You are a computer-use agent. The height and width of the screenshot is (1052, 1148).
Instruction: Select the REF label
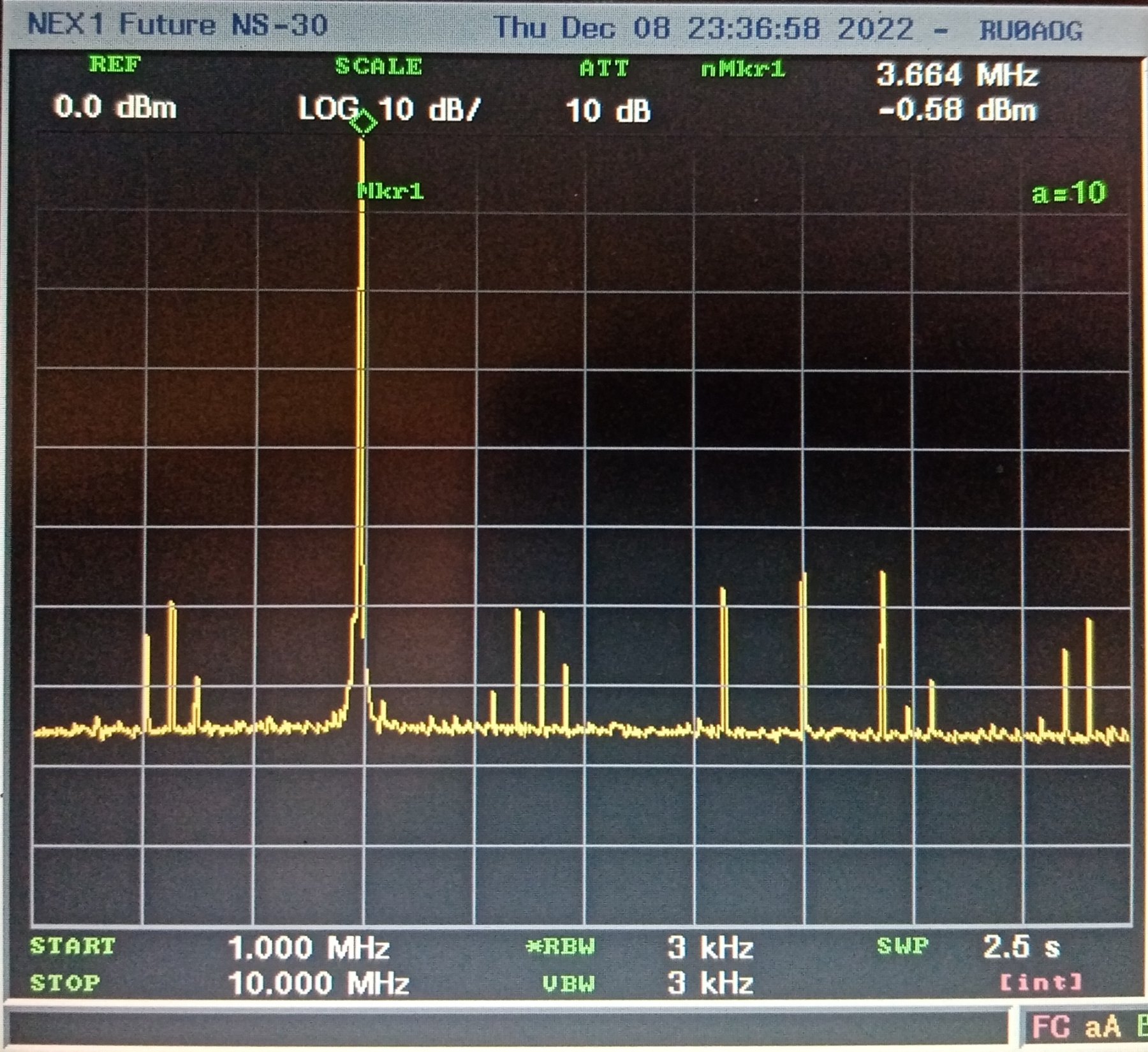(115, 64)
